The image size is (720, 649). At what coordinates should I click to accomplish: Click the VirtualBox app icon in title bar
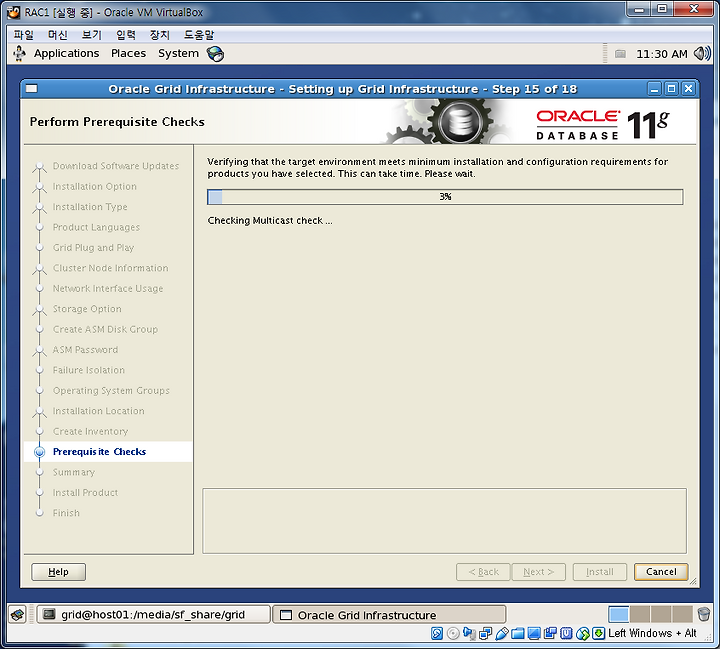point(13,12)
